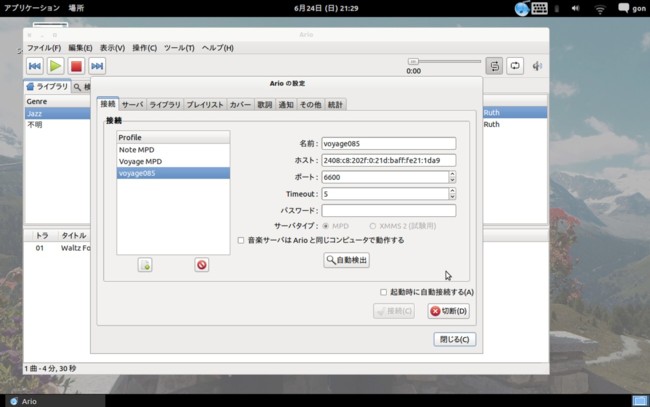The image size is (650, 407).
Task: Open the Wi-Fi network indicator
Action: 600,9
